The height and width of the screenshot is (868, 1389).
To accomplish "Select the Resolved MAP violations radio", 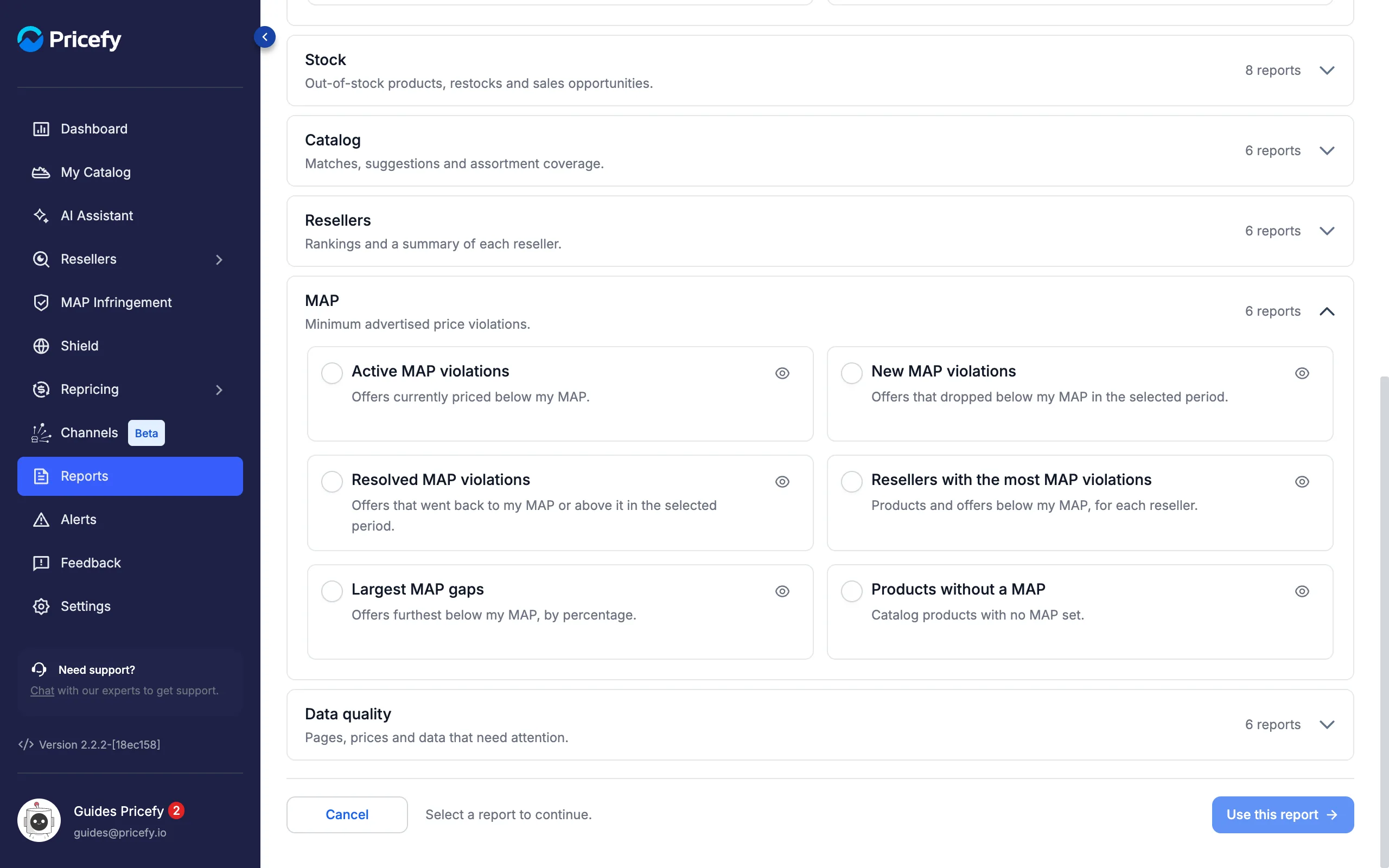I will (332, 482).
